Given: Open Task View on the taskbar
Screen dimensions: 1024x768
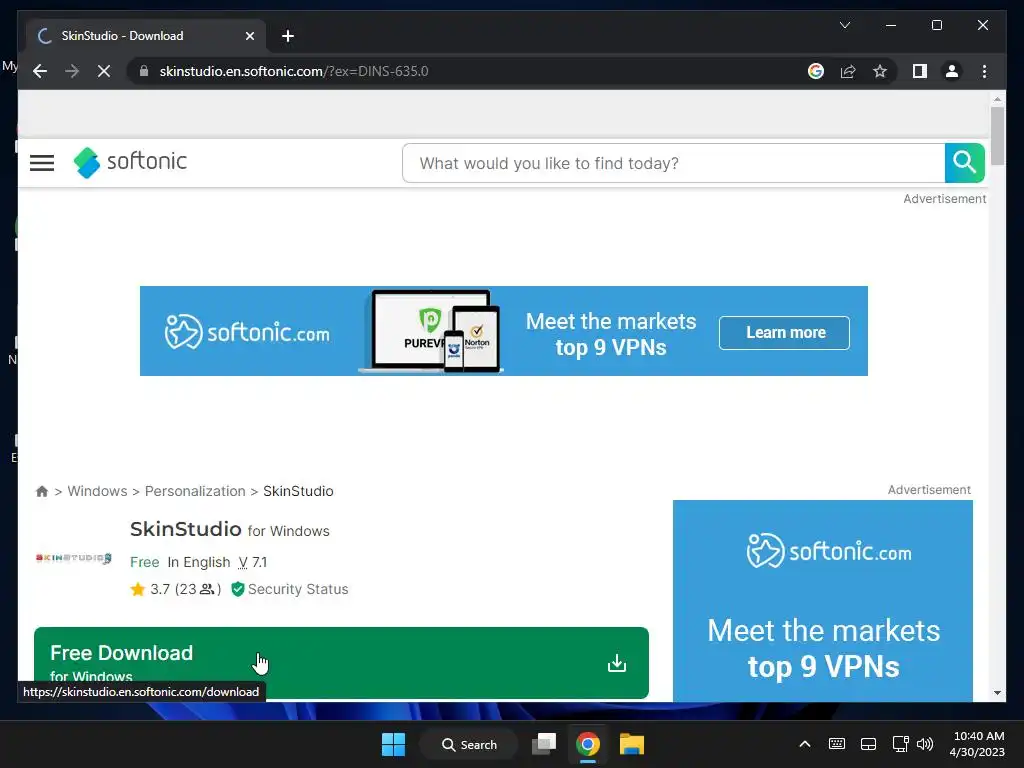Looking at the screenshot, I should [543, 744].
